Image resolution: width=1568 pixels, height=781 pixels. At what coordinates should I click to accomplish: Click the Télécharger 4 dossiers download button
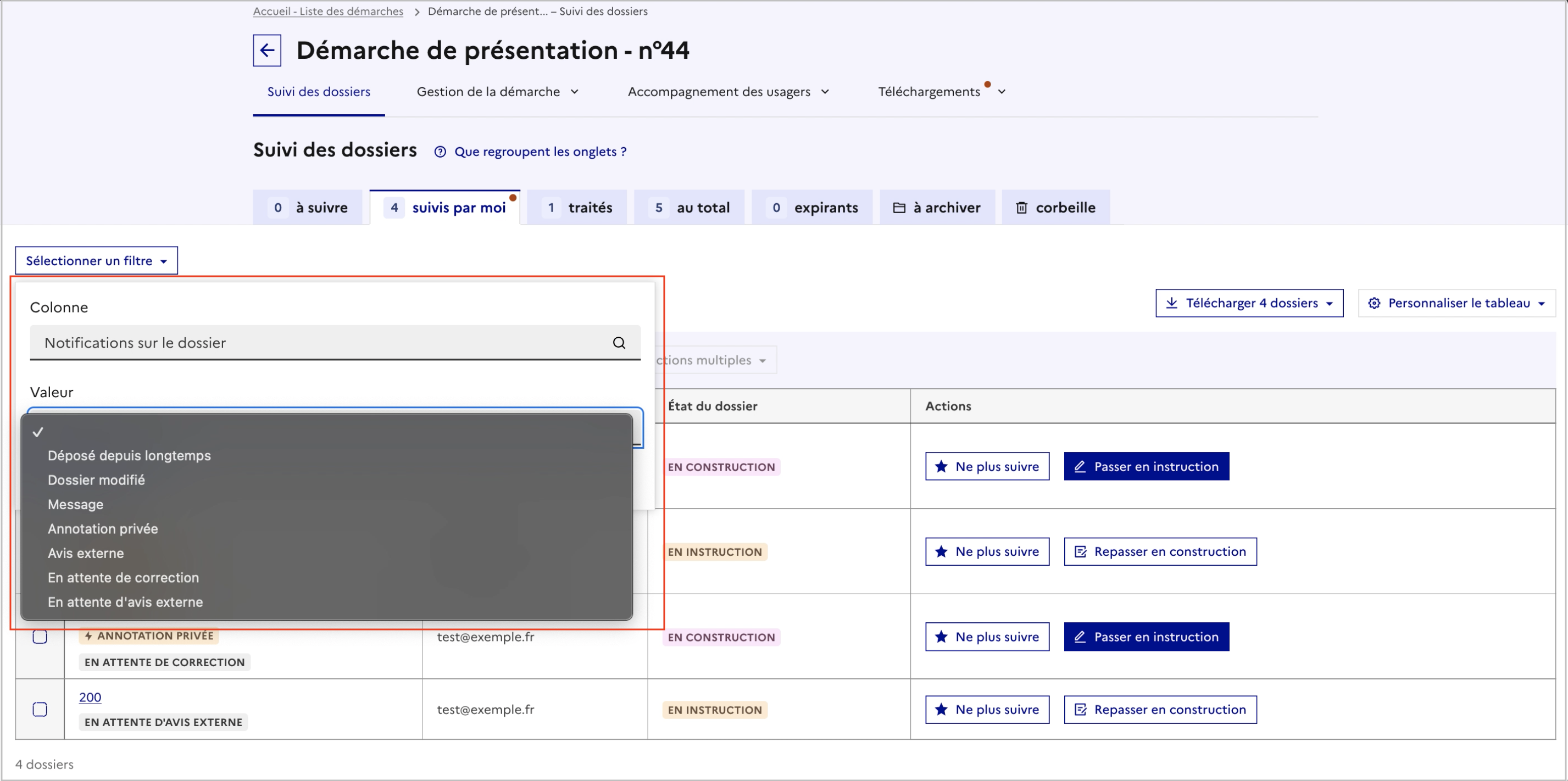1248,303
